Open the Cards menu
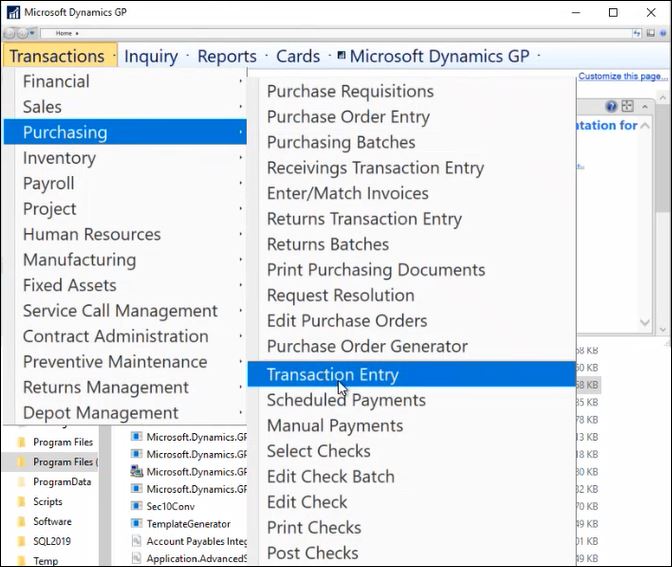Screen dimensions: 672x567 [298, 56]
